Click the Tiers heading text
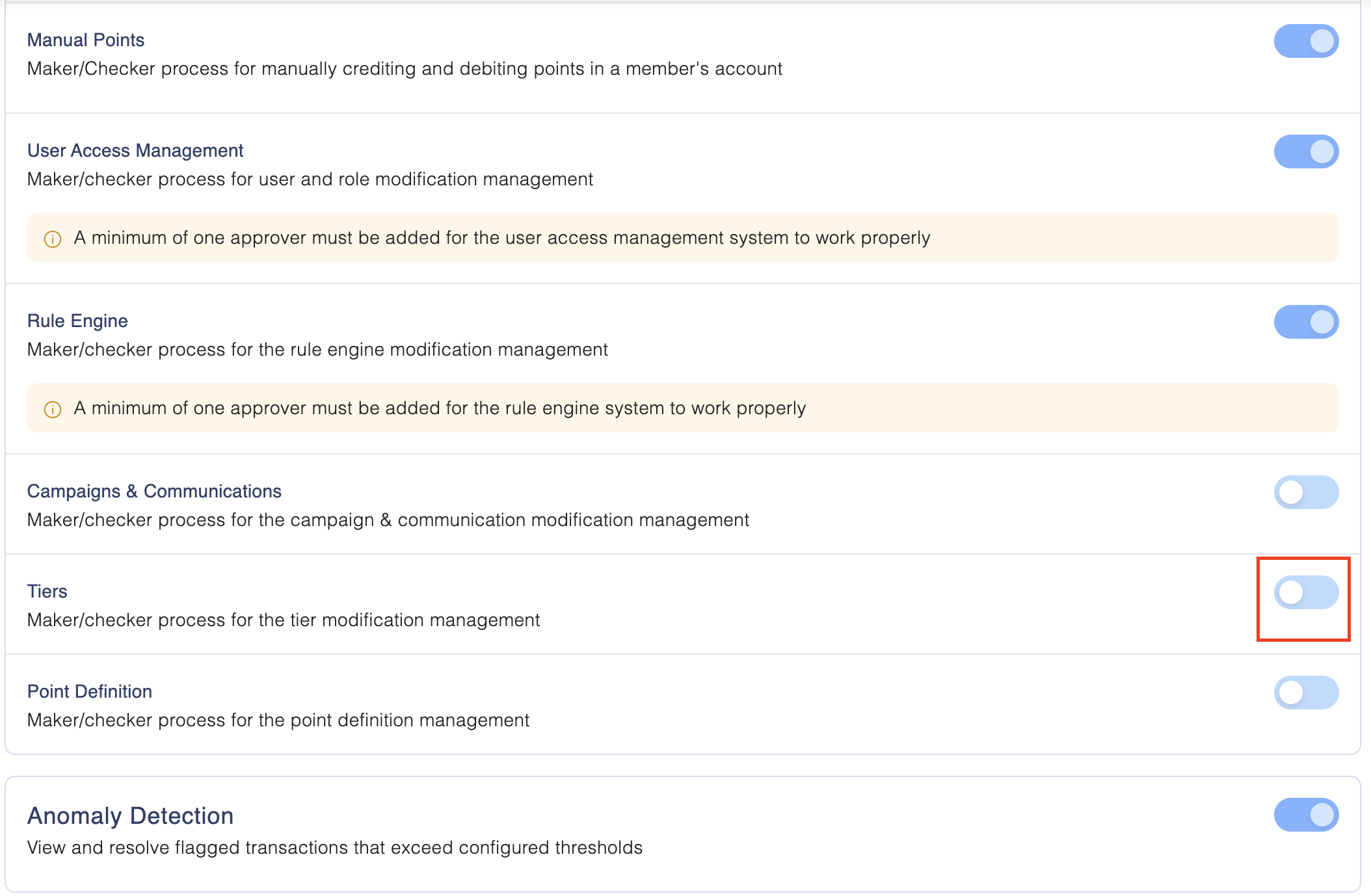The width and height of the screenshot is (1371, 896). click(x=47, y=591)
